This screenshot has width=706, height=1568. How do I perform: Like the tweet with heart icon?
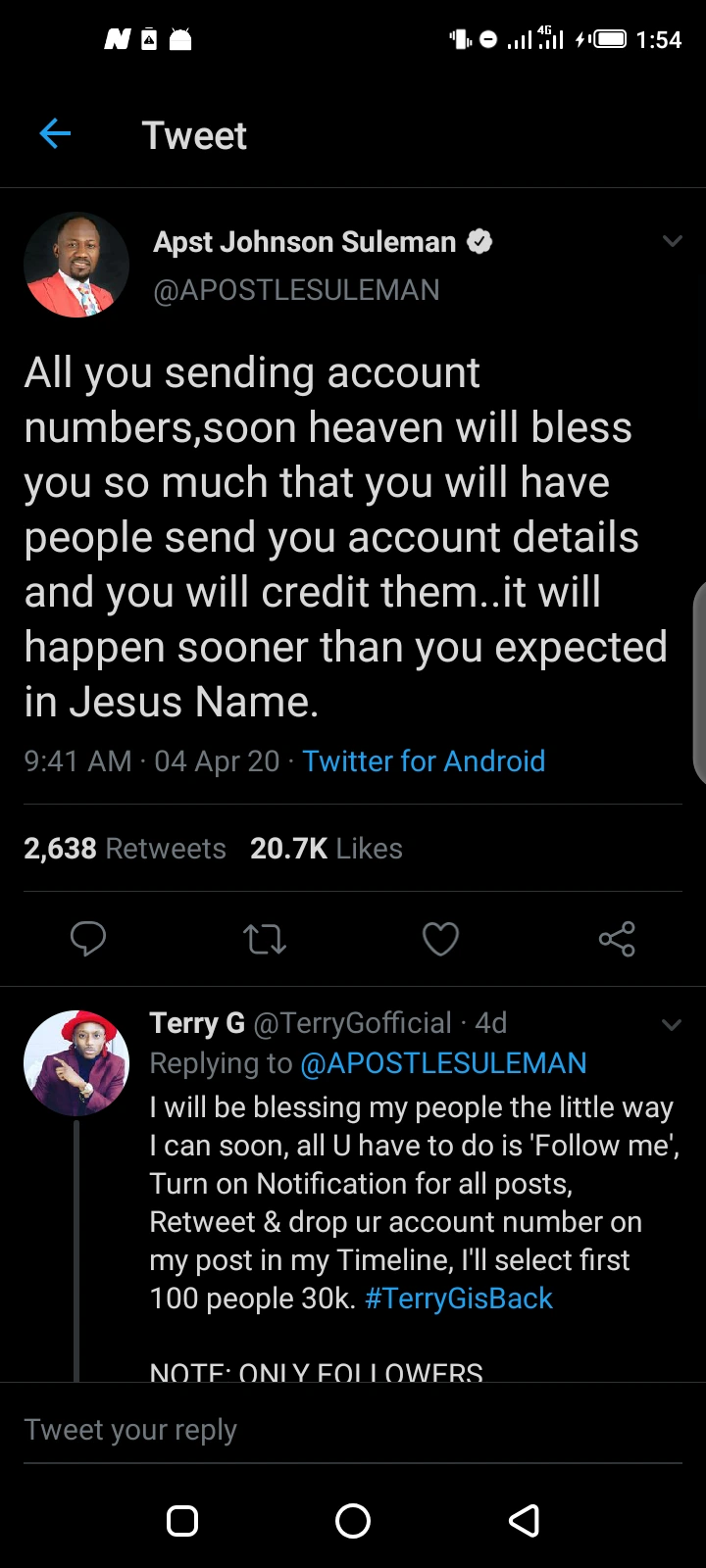440,939
